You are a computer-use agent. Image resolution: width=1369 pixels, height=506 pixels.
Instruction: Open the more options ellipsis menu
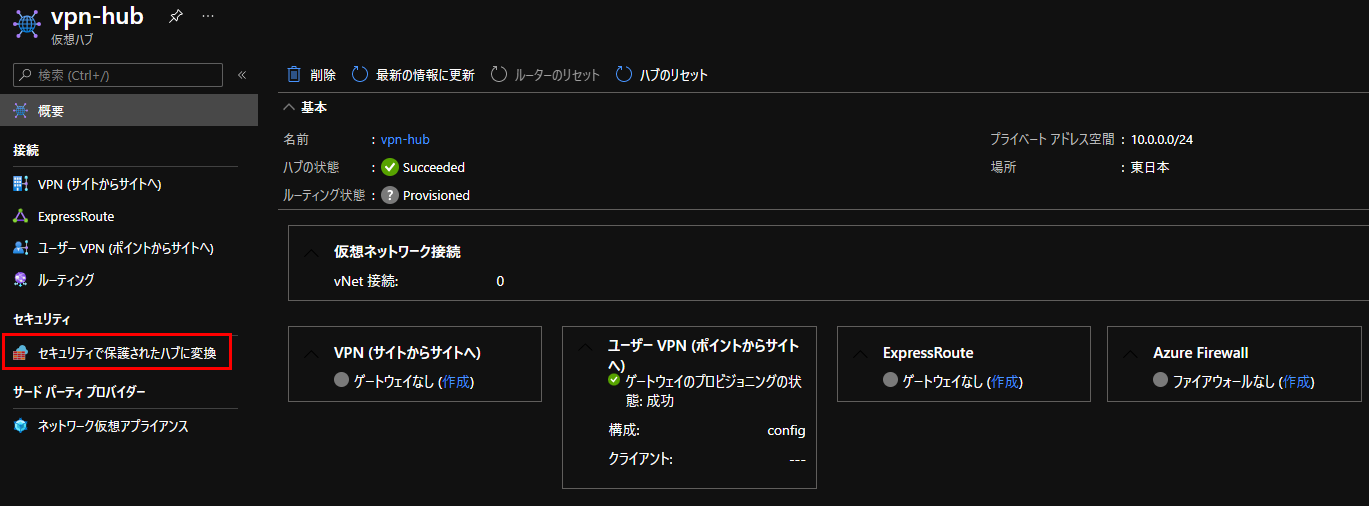[208, 16]
